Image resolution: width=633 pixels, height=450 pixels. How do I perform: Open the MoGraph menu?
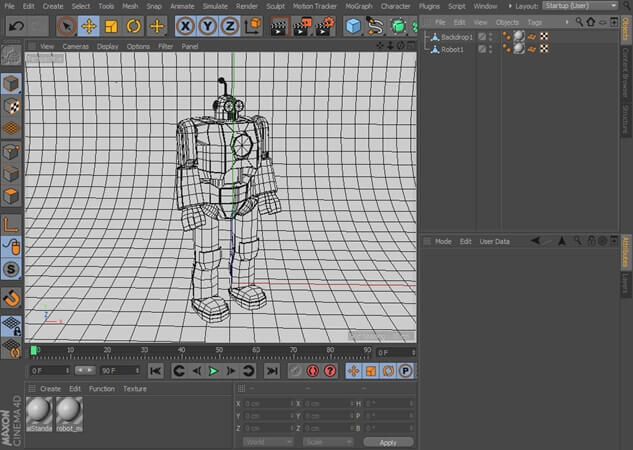tap(359, 6)
